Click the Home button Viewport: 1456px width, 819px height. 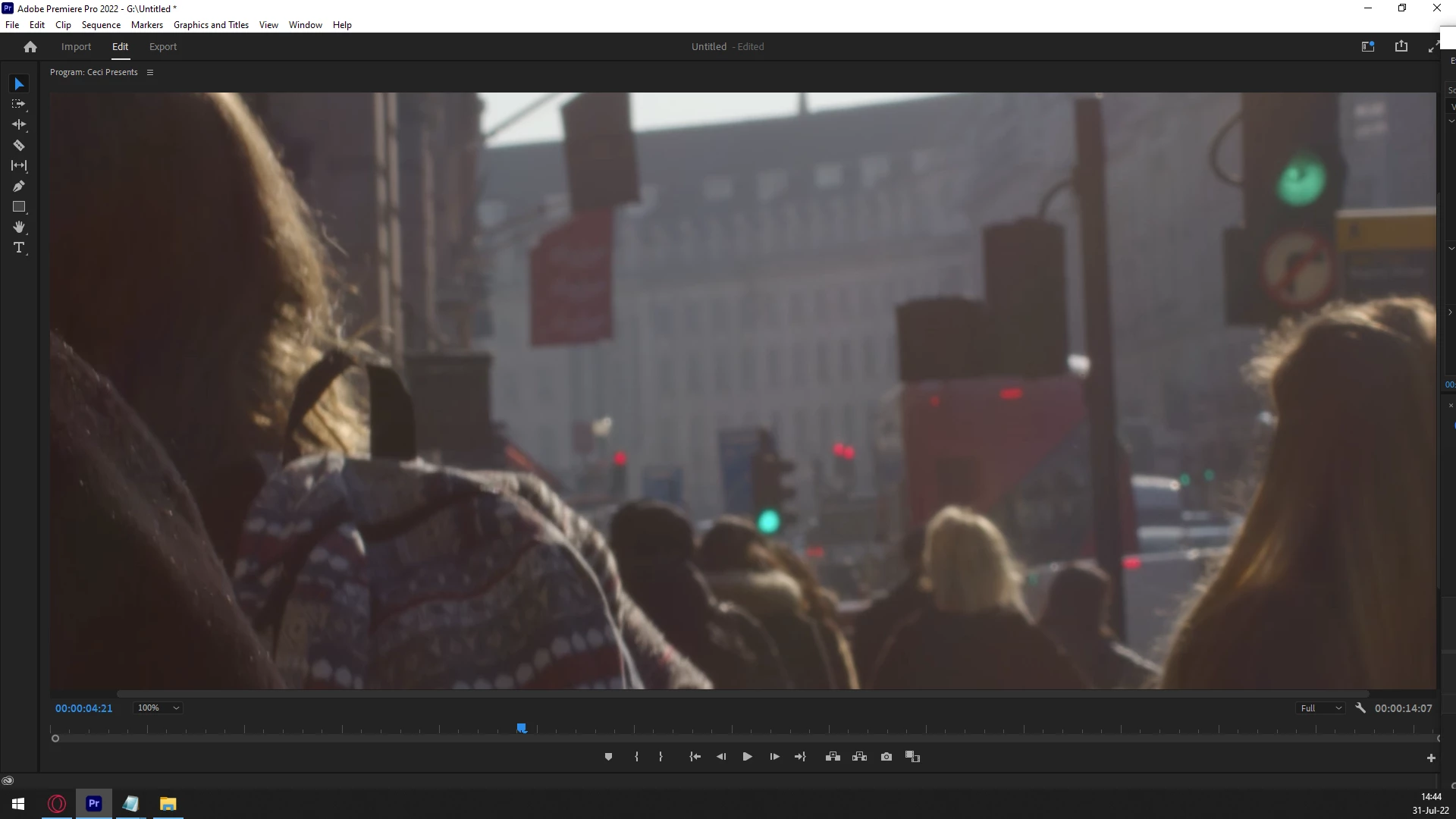coord(30,47)
